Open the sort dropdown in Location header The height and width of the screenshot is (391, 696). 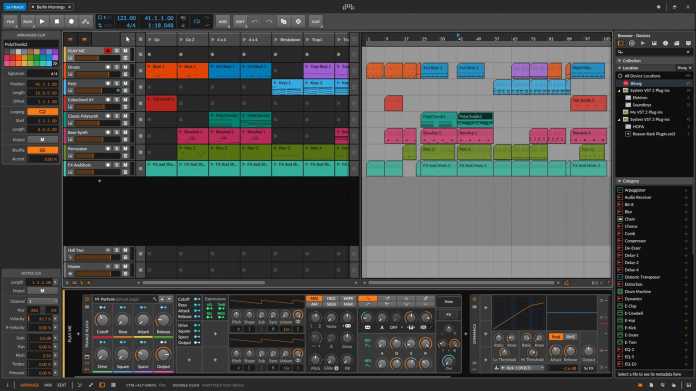click(684, 67)
